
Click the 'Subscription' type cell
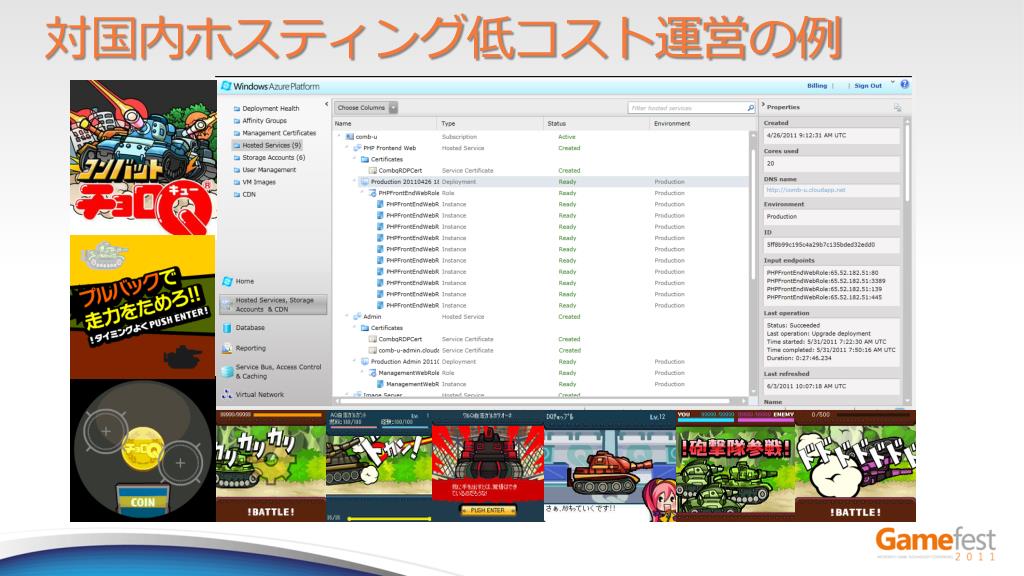tap(459, 137)
